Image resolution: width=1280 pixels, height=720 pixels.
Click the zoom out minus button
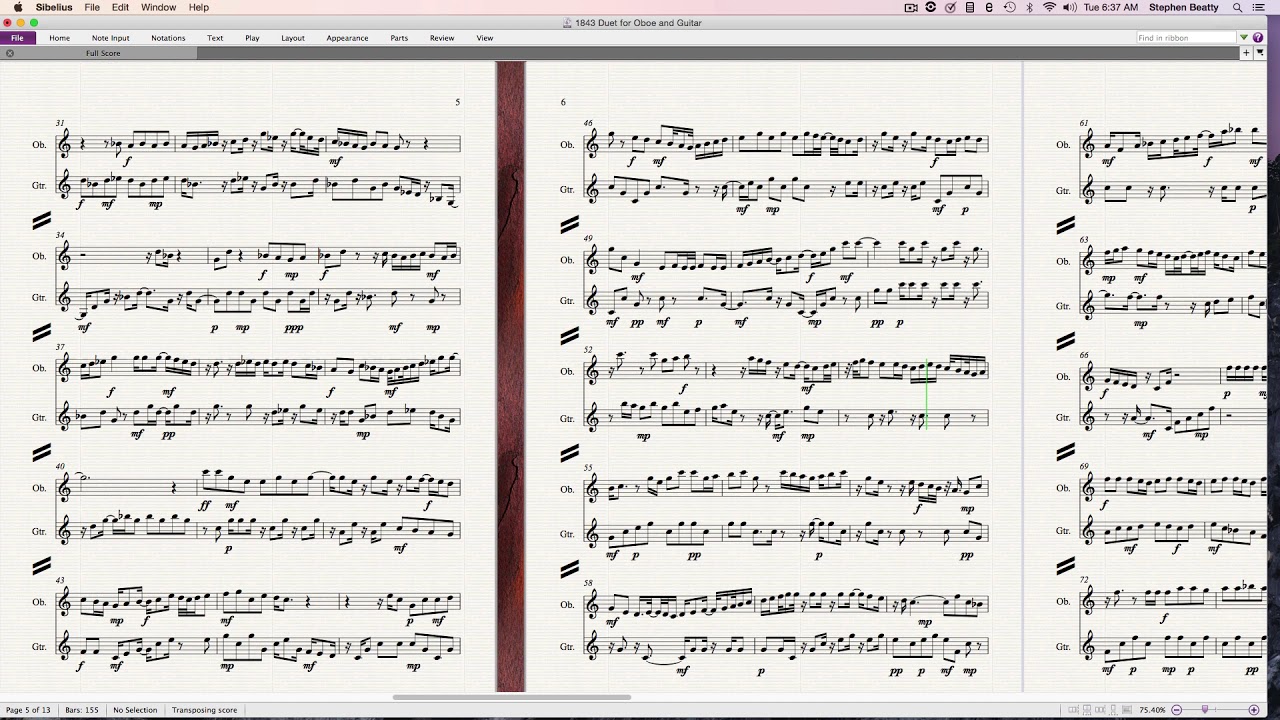[1177, 710]
